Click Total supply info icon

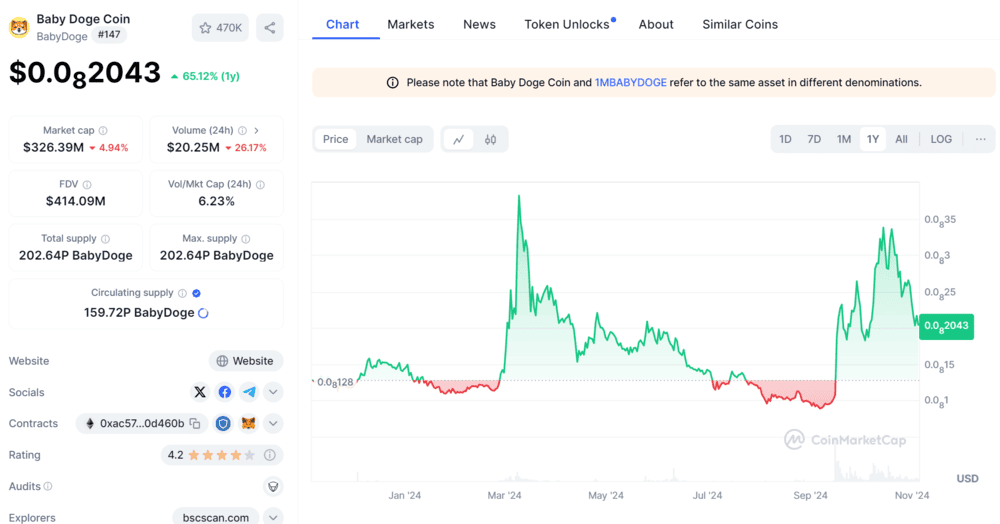tap(105, 239)
